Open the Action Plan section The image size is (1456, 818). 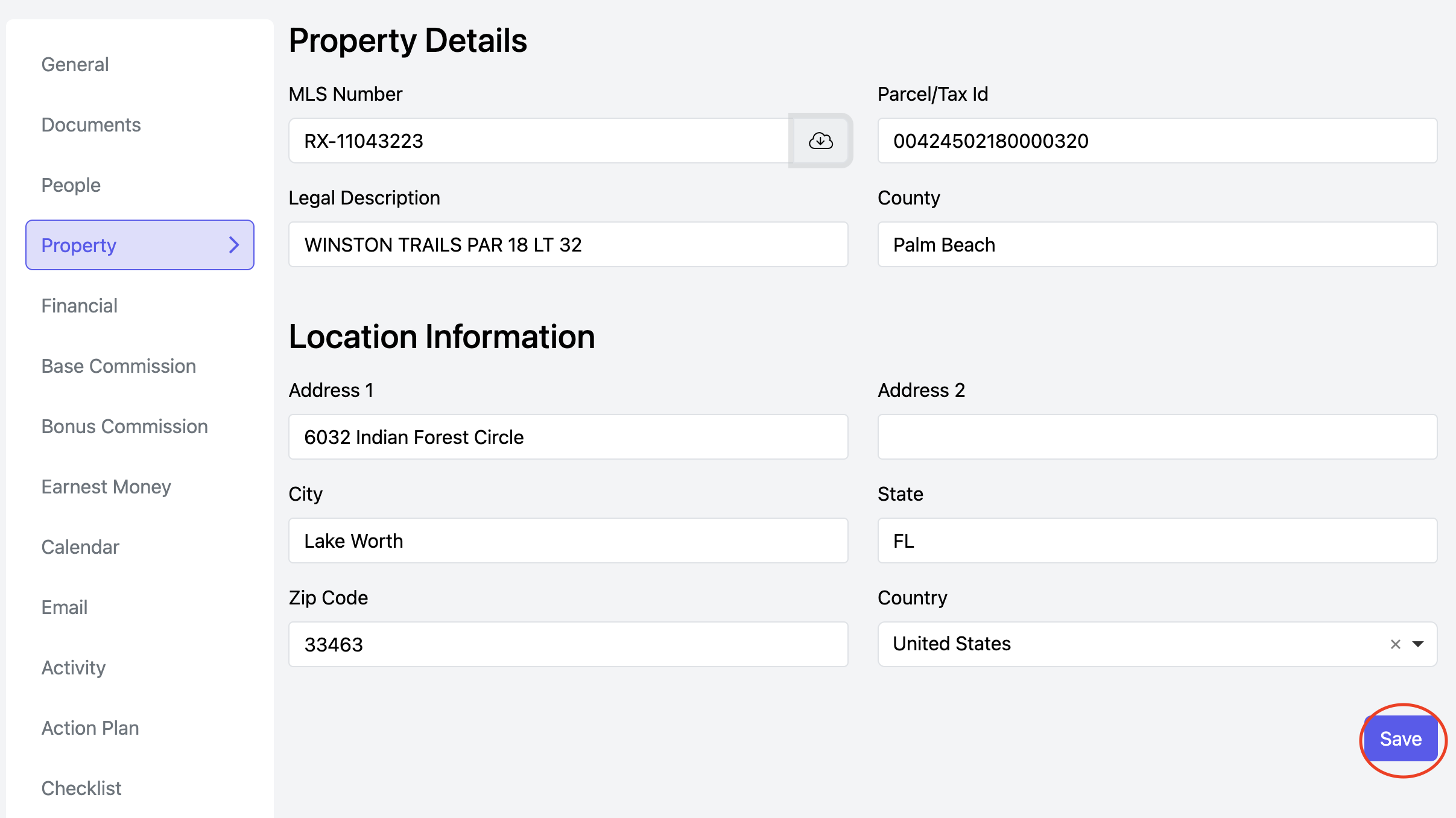[90, 728]
